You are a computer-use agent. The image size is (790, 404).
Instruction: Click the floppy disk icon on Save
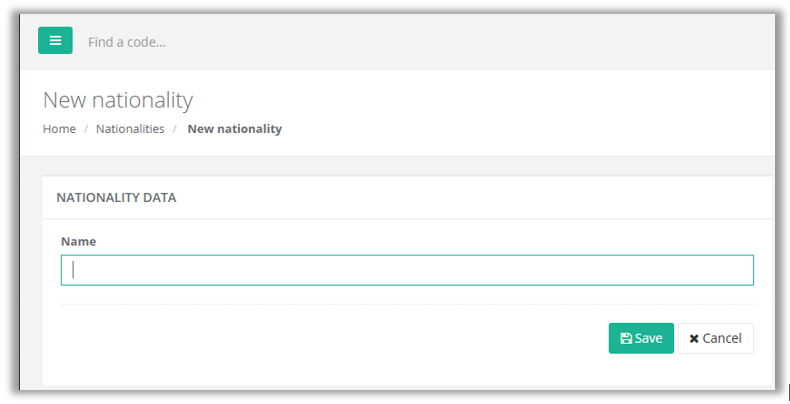pyautogui.click(x=626, y=339)
